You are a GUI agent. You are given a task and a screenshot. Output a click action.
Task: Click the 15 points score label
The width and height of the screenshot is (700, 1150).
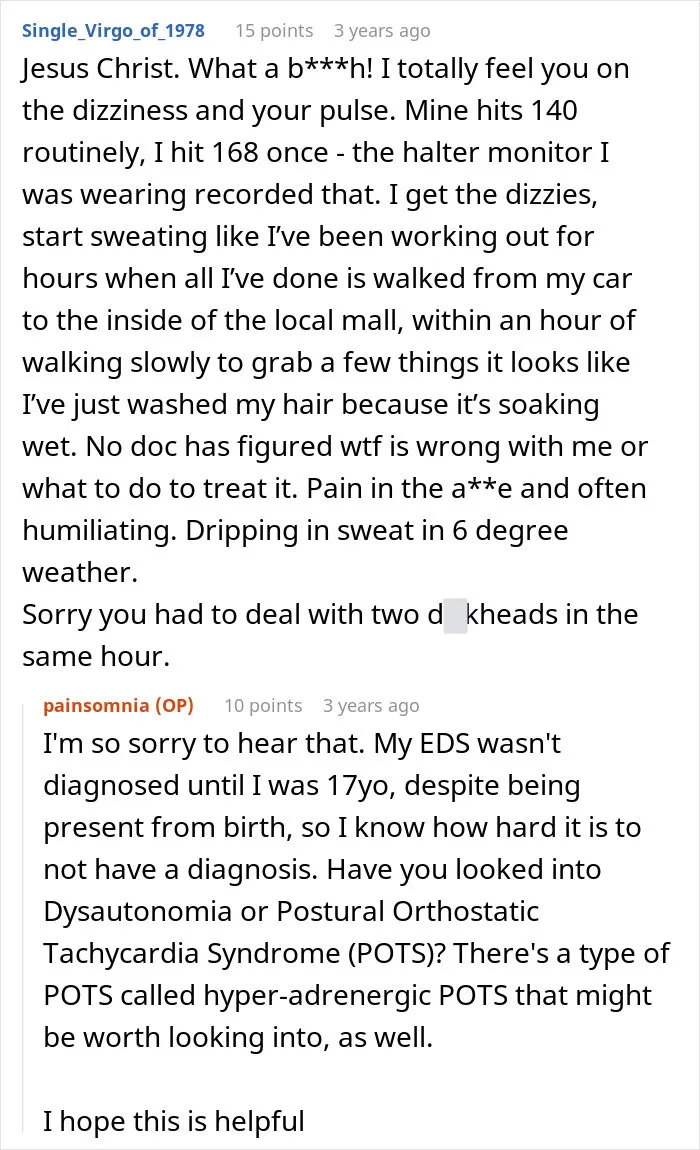274,31
